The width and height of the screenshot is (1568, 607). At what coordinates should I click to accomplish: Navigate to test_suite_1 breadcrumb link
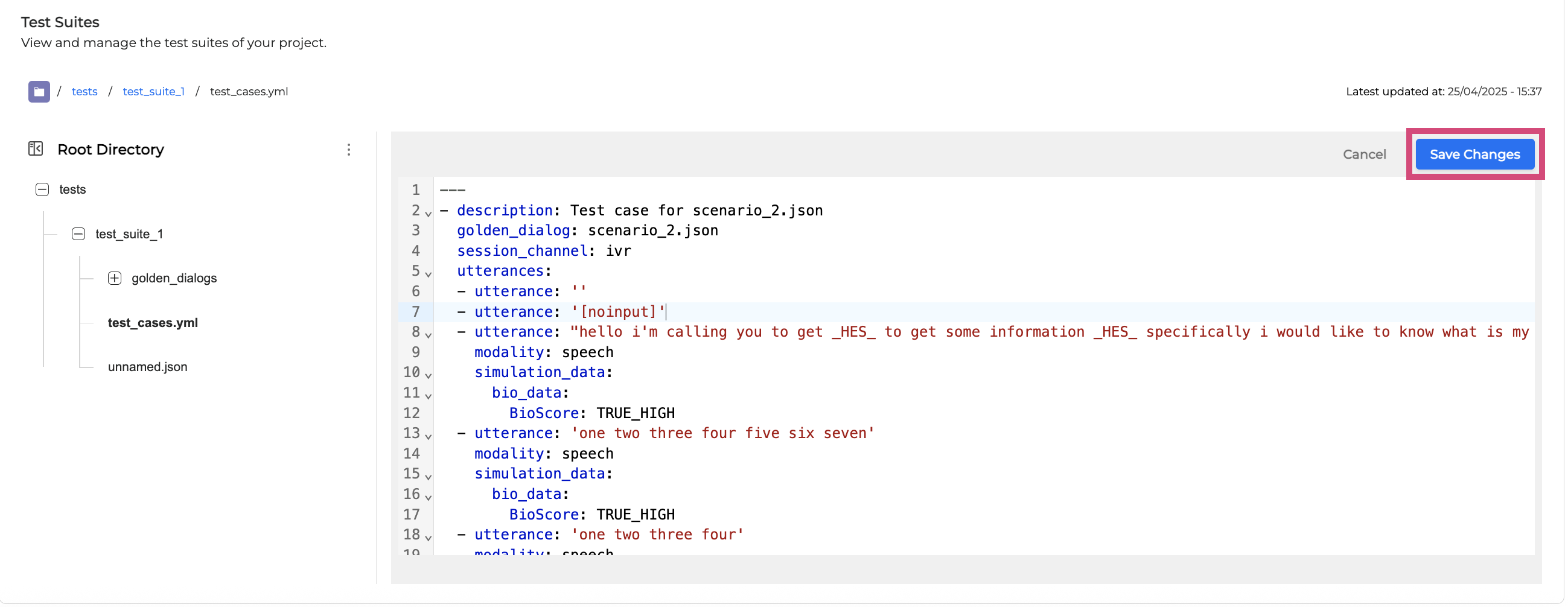[x=153, y=91]
